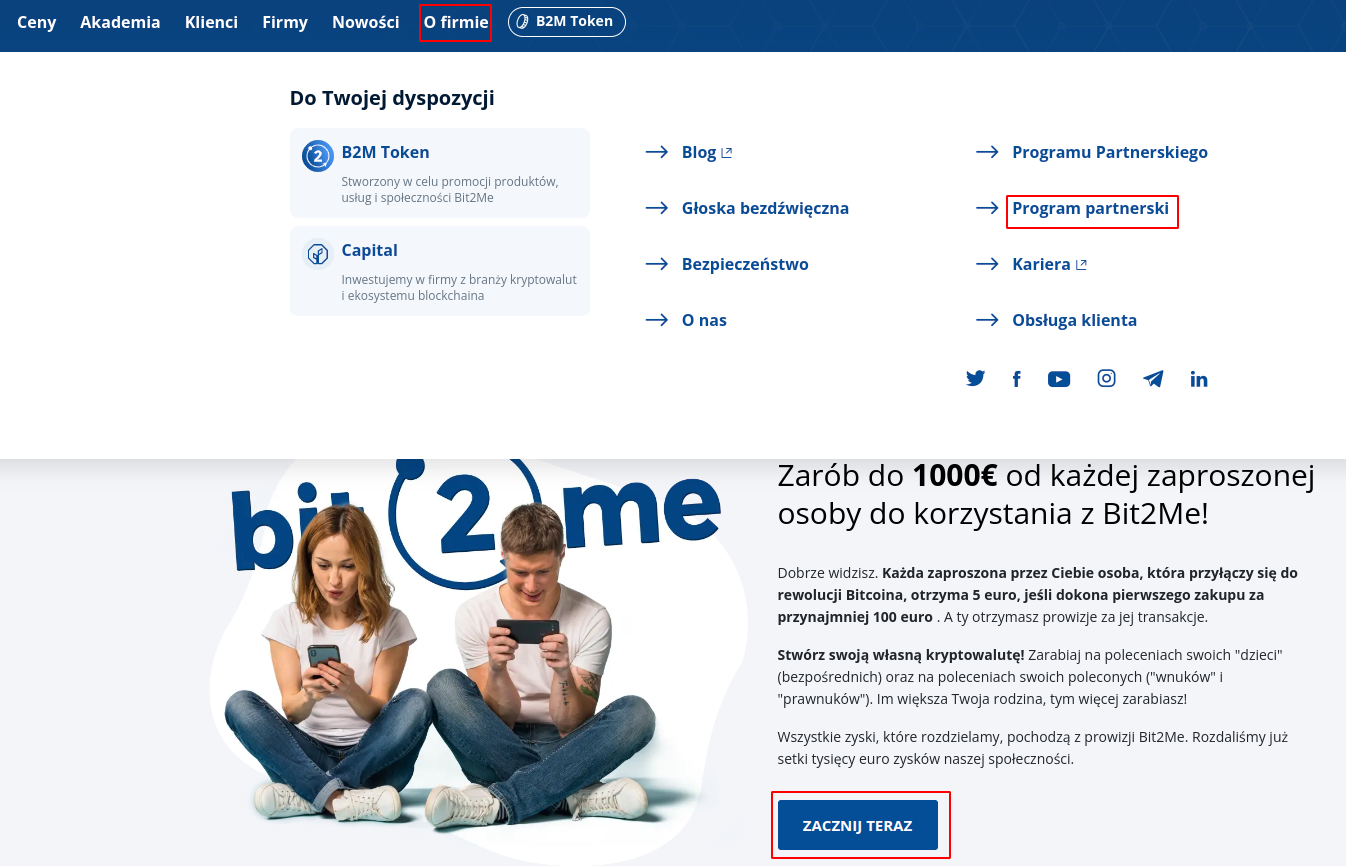Screen dimensions: 1346x866
Task: Click paragraph starting 'Stwórz swoją własną kryptowalutę'
Action: point(1030,677)
